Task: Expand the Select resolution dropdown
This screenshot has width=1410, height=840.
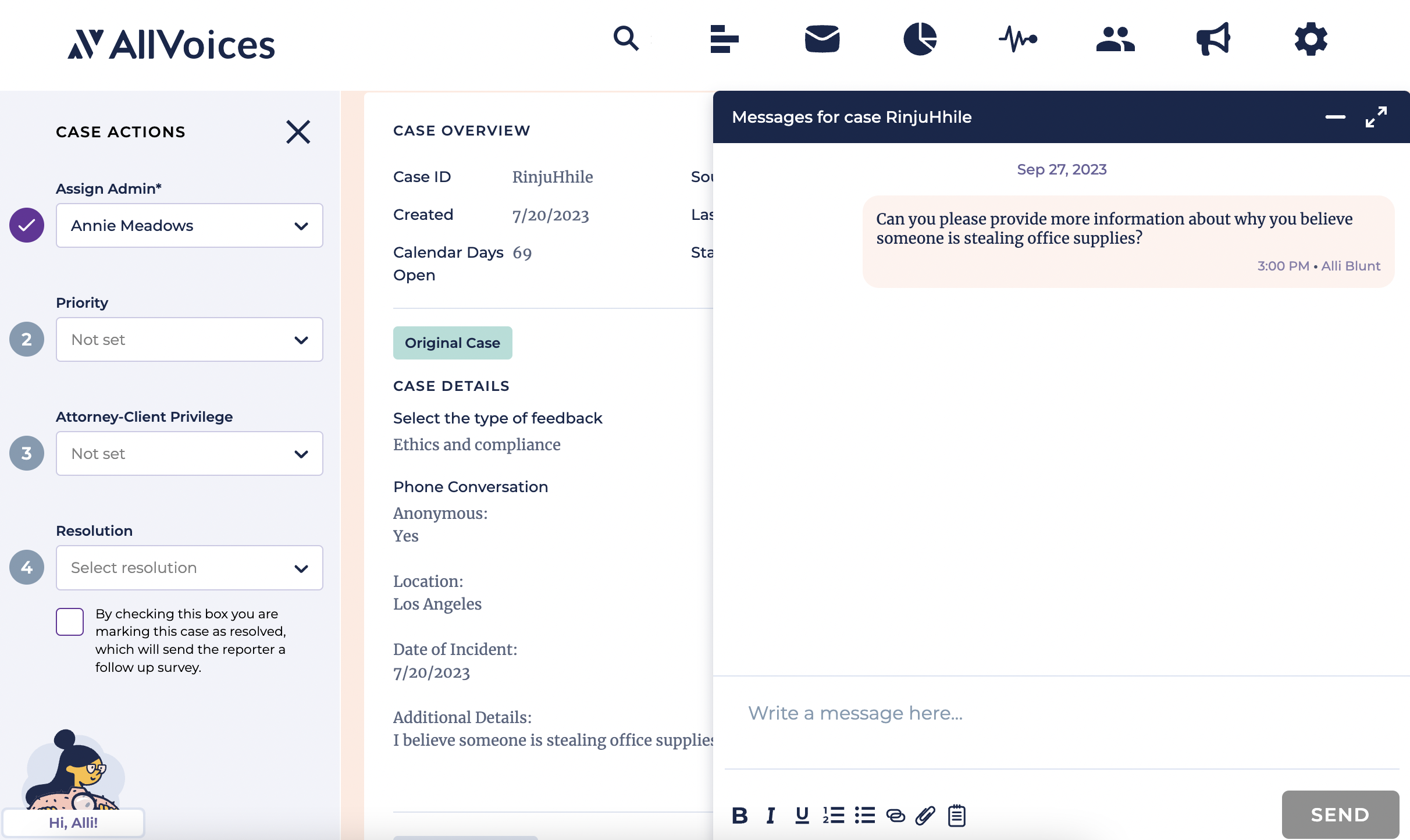Action: point(190,568)
